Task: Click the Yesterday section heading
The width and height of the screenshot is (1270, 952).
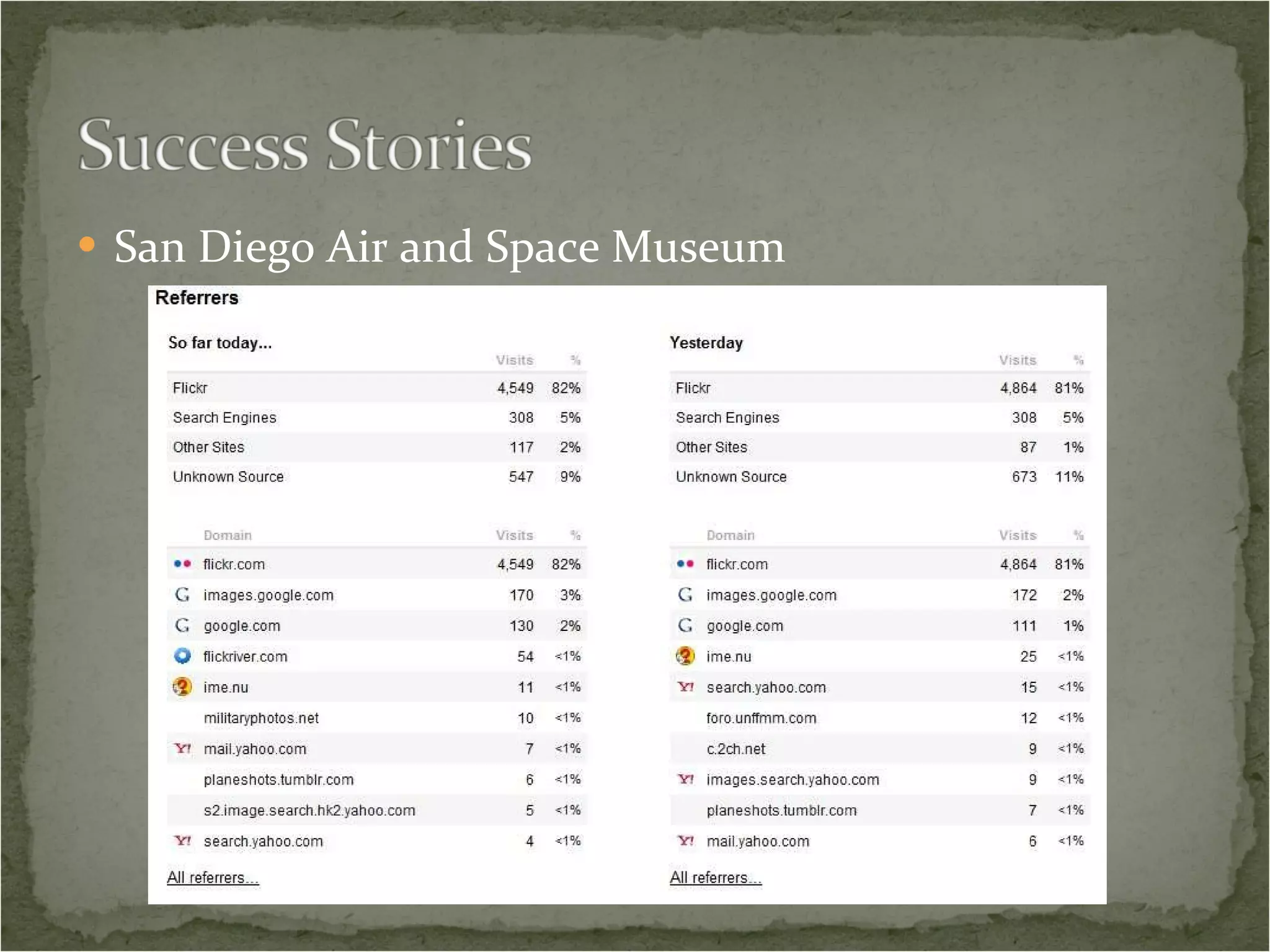Action: pyautogui.click(x=706, y=343)
